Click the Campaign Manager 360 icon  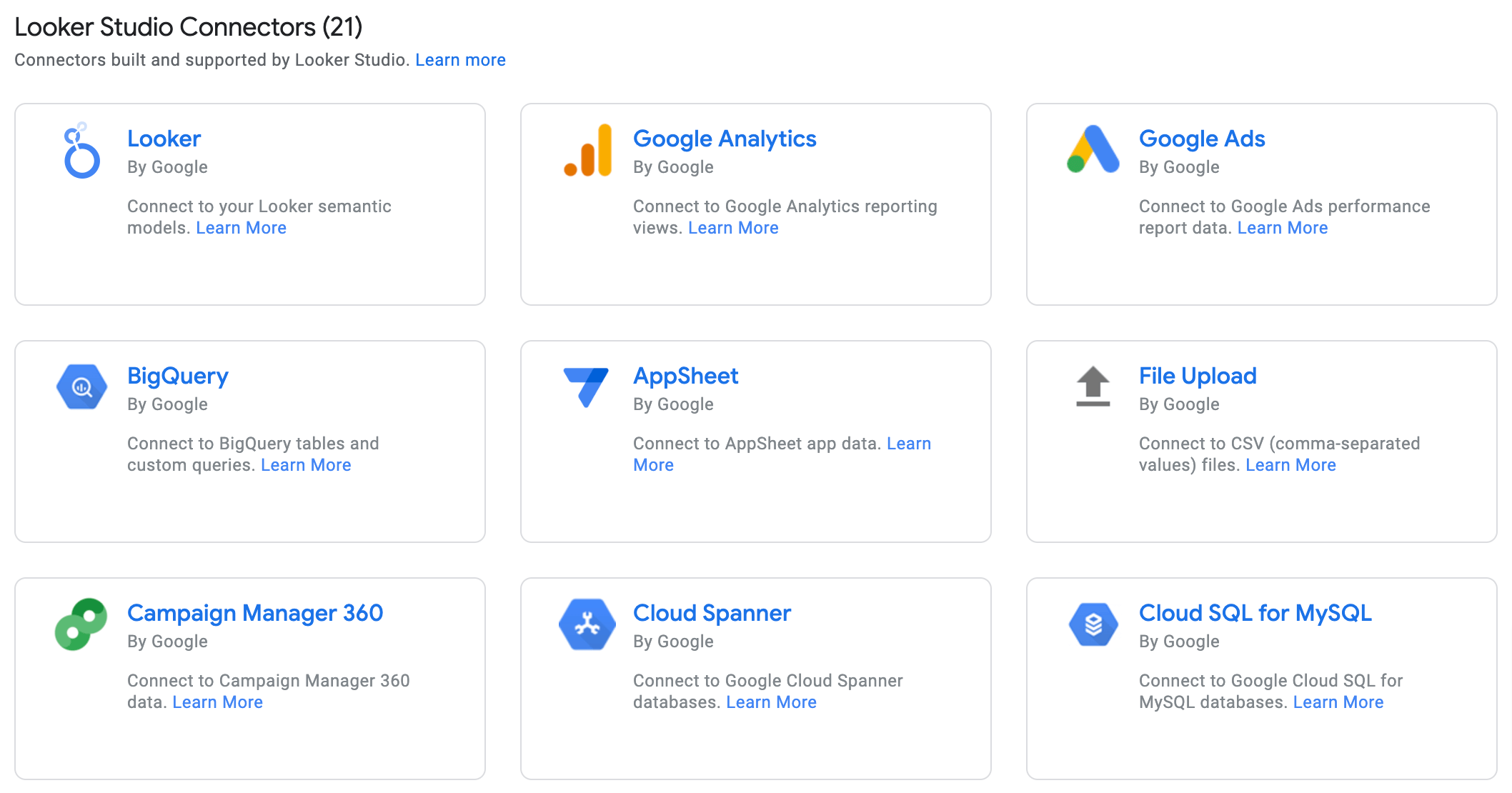[81, 624]
